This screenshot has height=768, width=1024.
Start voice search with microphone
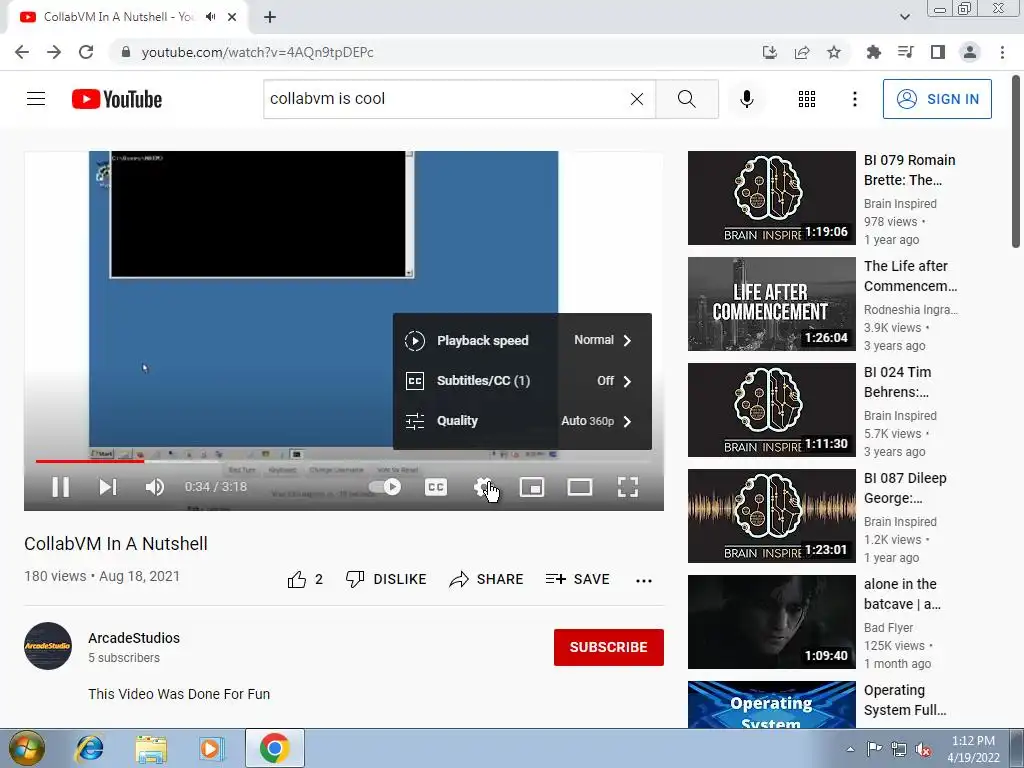pyautogui.click(x=747, y=99)
